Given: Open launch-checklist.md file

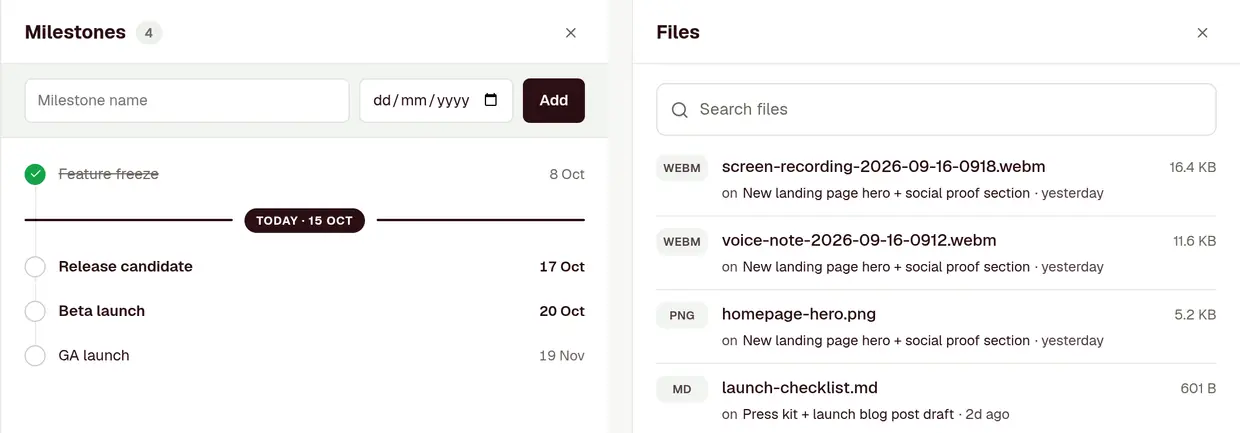Looking at the screenshot, I should click(x=800, y=388).
